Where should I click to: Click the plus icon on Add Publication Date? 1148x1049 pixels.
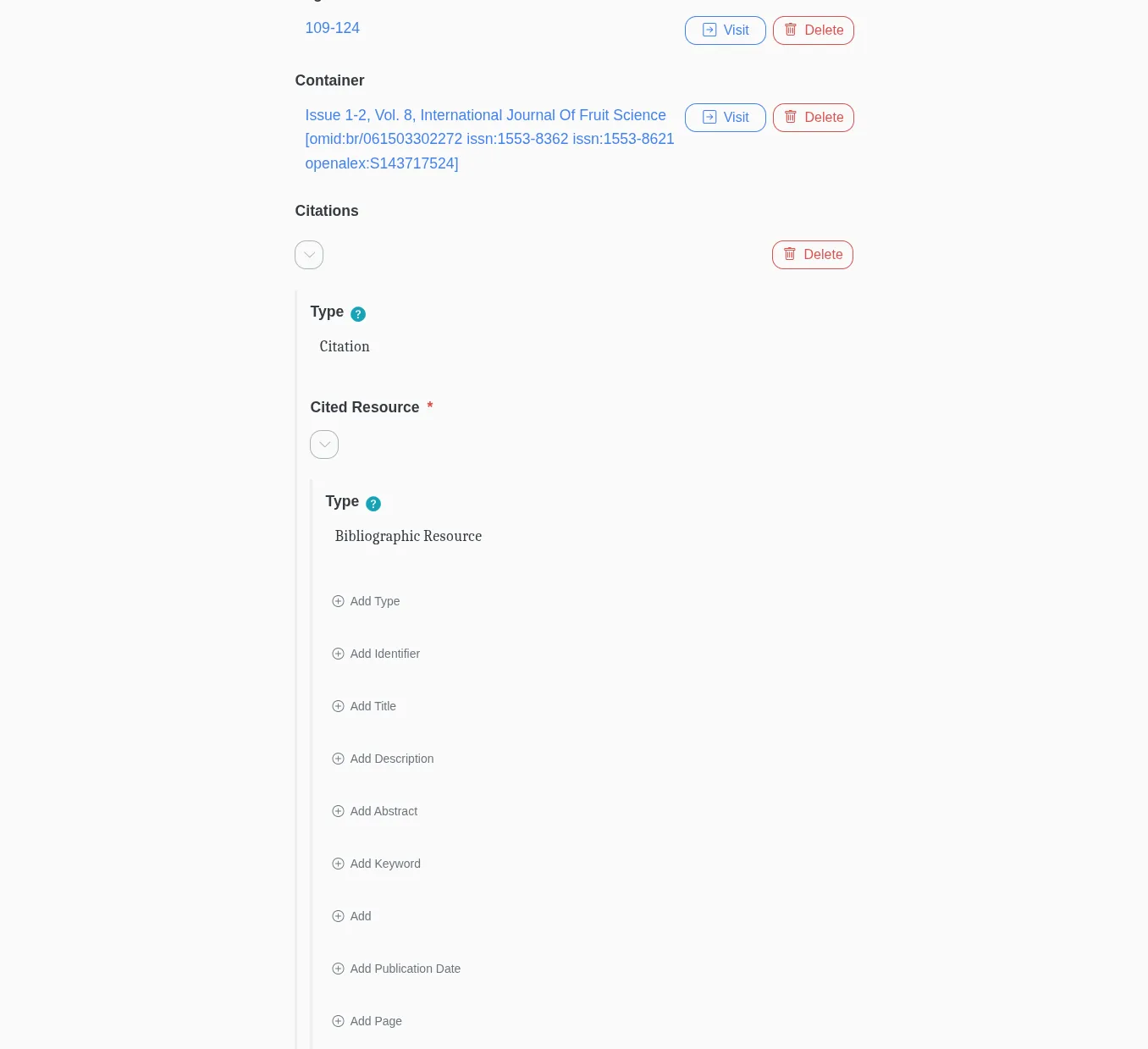(x=338, y=969)
